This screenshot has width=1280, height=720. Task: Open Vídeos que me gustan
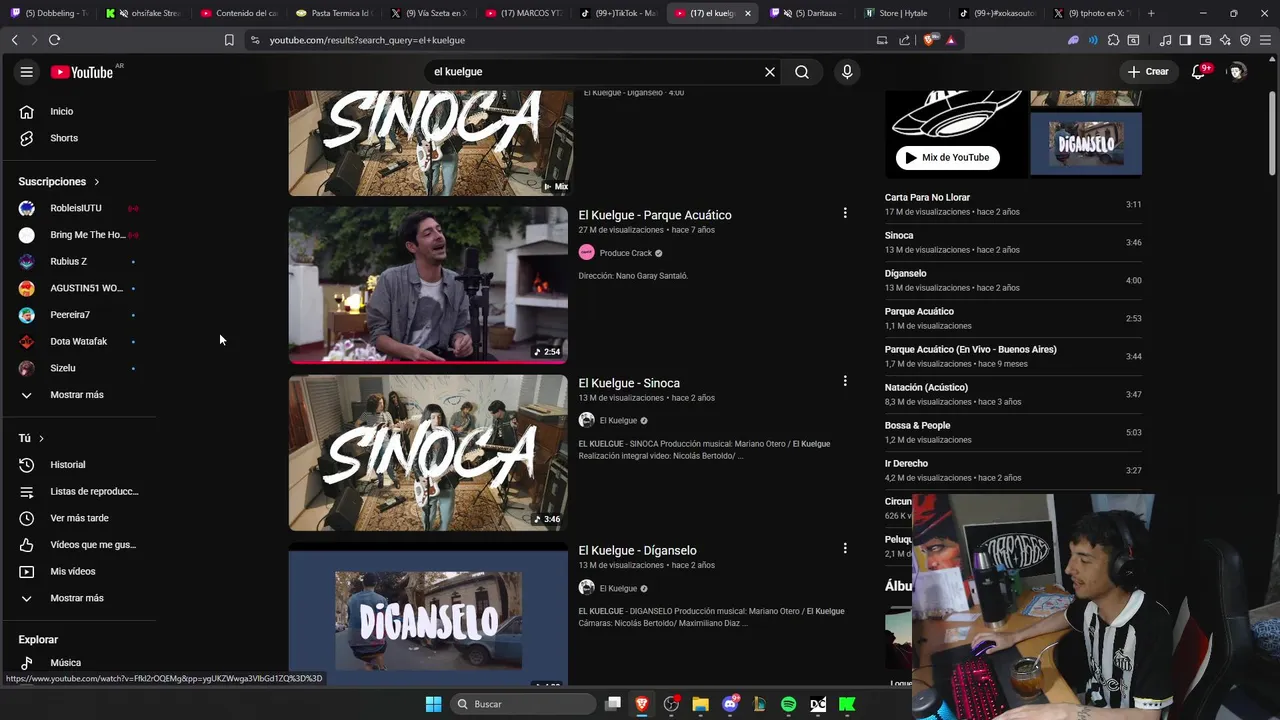[x=78, y=545]
